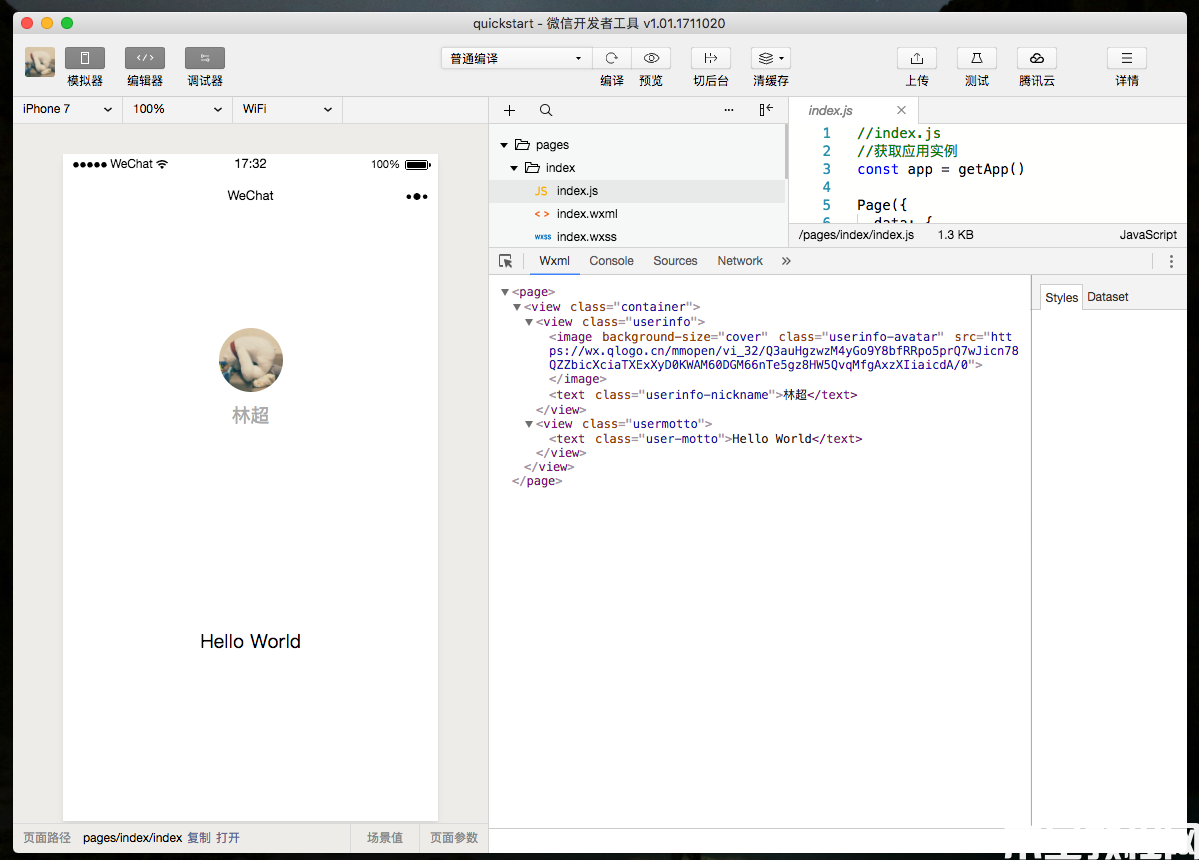1199x860 pixels.
Task: Collapse the index folder
Action: click(514, 168)
